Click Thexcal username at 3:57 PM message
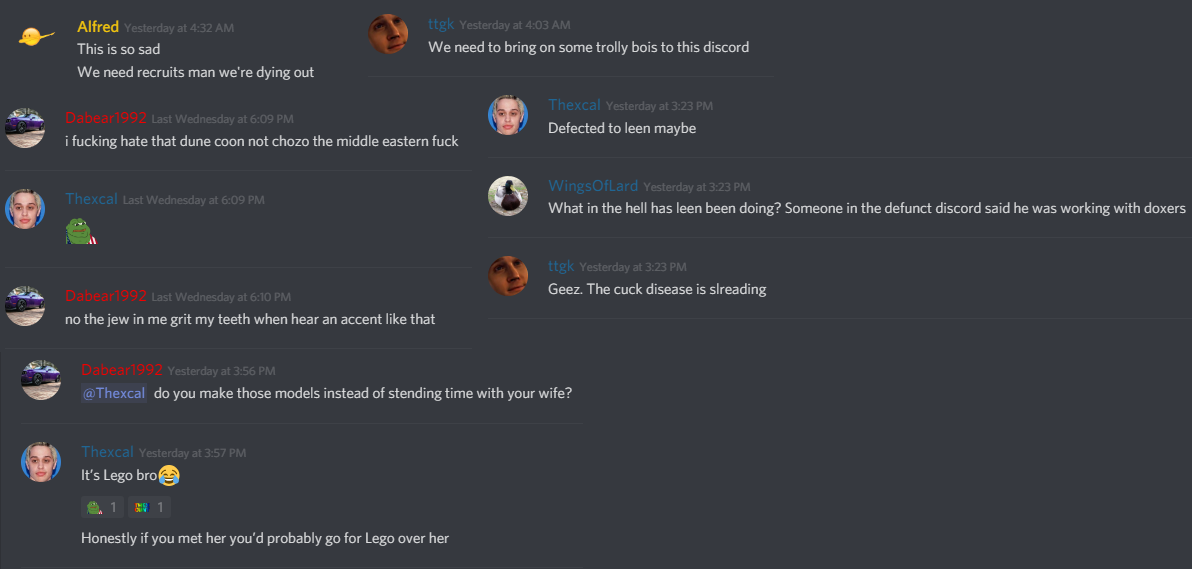The width and height of the screenshot is (1192, 569). click(107, 452)
